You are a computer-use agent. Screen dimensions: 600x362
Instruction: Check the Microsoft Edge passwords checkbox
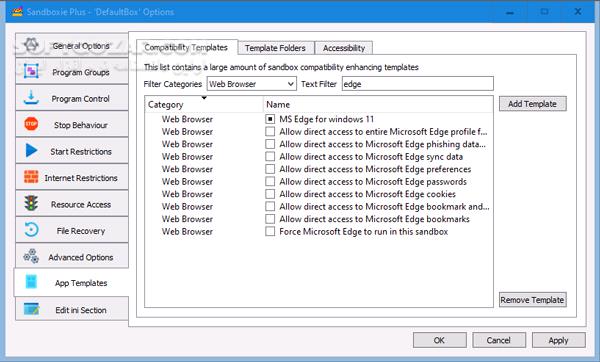(x=270, y=181)
